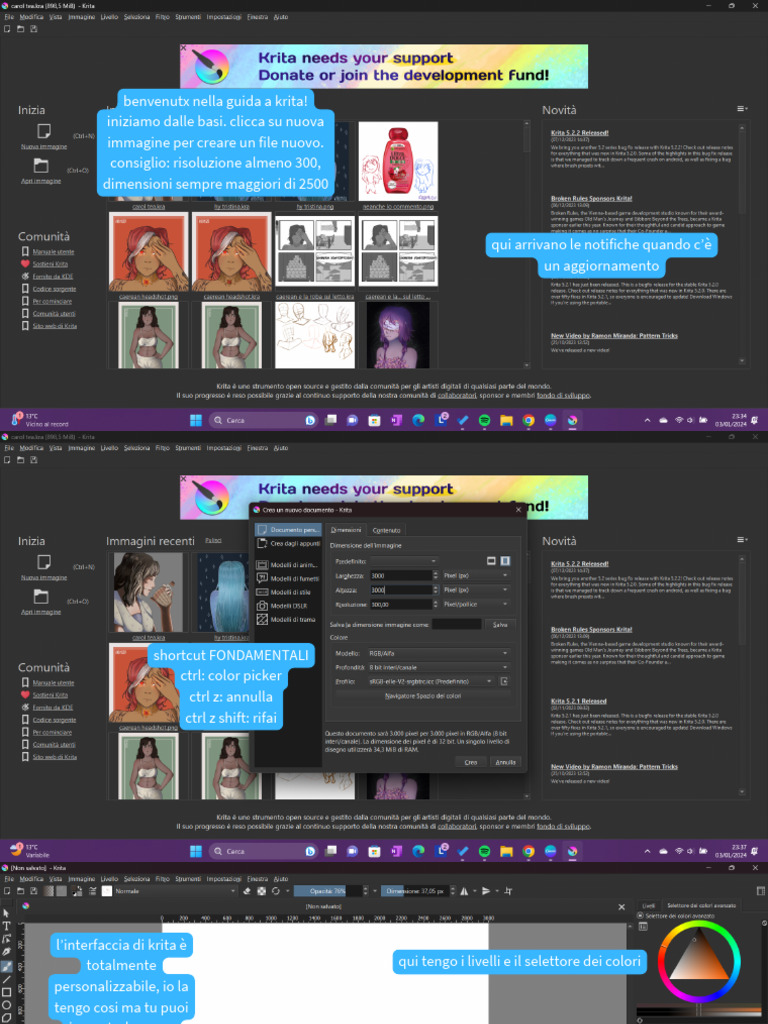
Task: Open the workspace chooser icon
Action: click(x=761, y=891)
